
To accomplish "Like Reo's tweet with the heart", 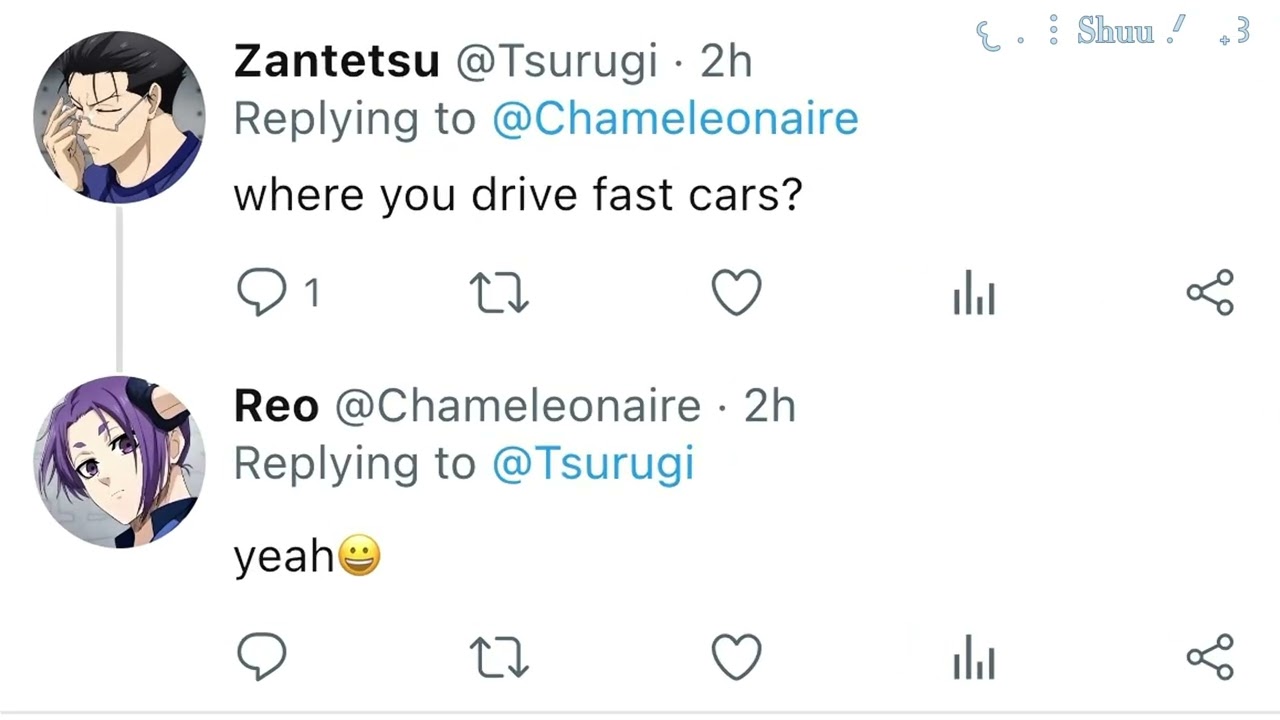I will [736, 658].
